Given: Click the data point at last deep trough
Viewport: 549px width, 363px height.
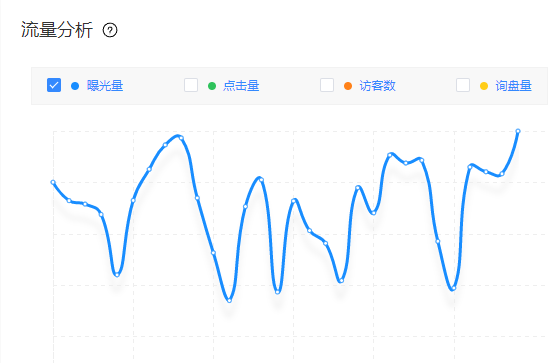Looking at the screenshot, I should coord(453,288).
